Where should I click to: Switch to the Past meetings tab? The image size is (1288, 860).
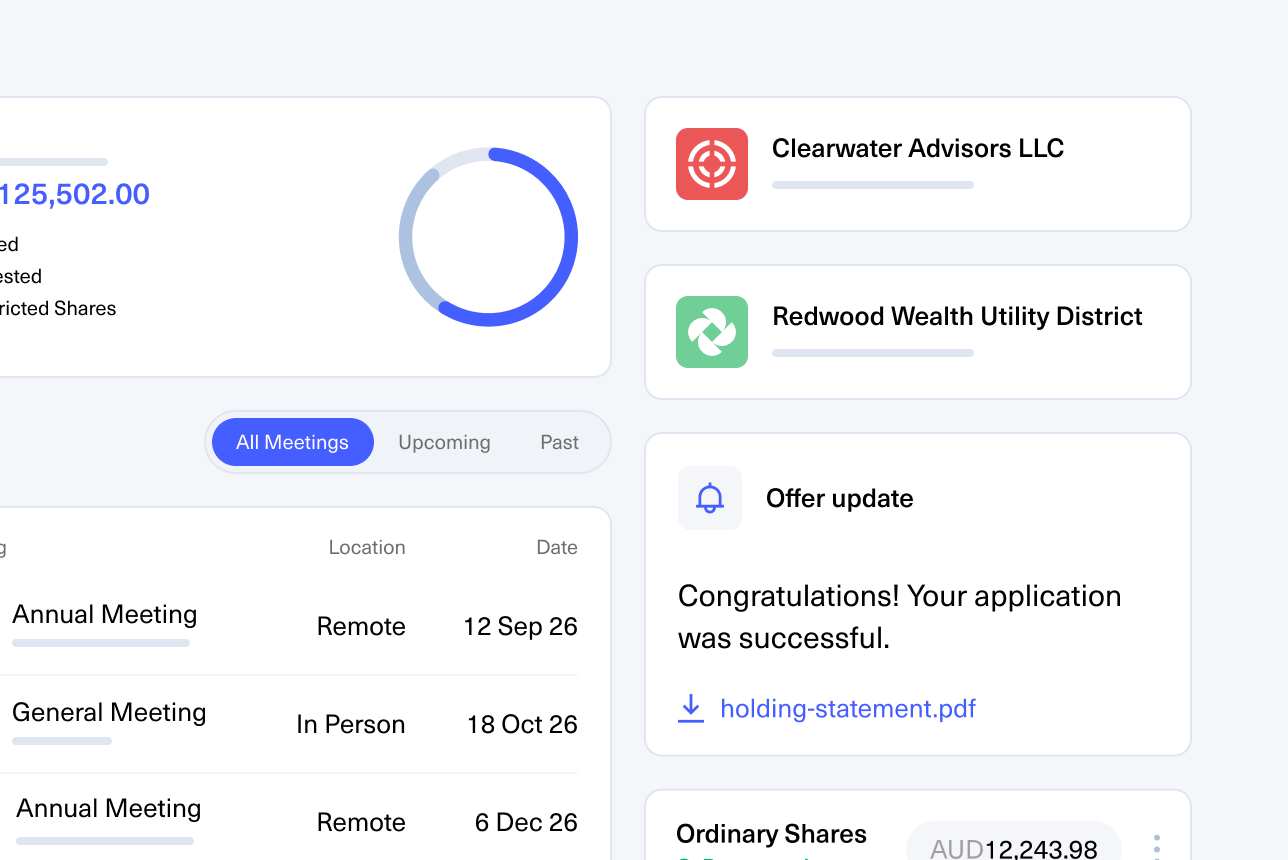tap(559, 442)
